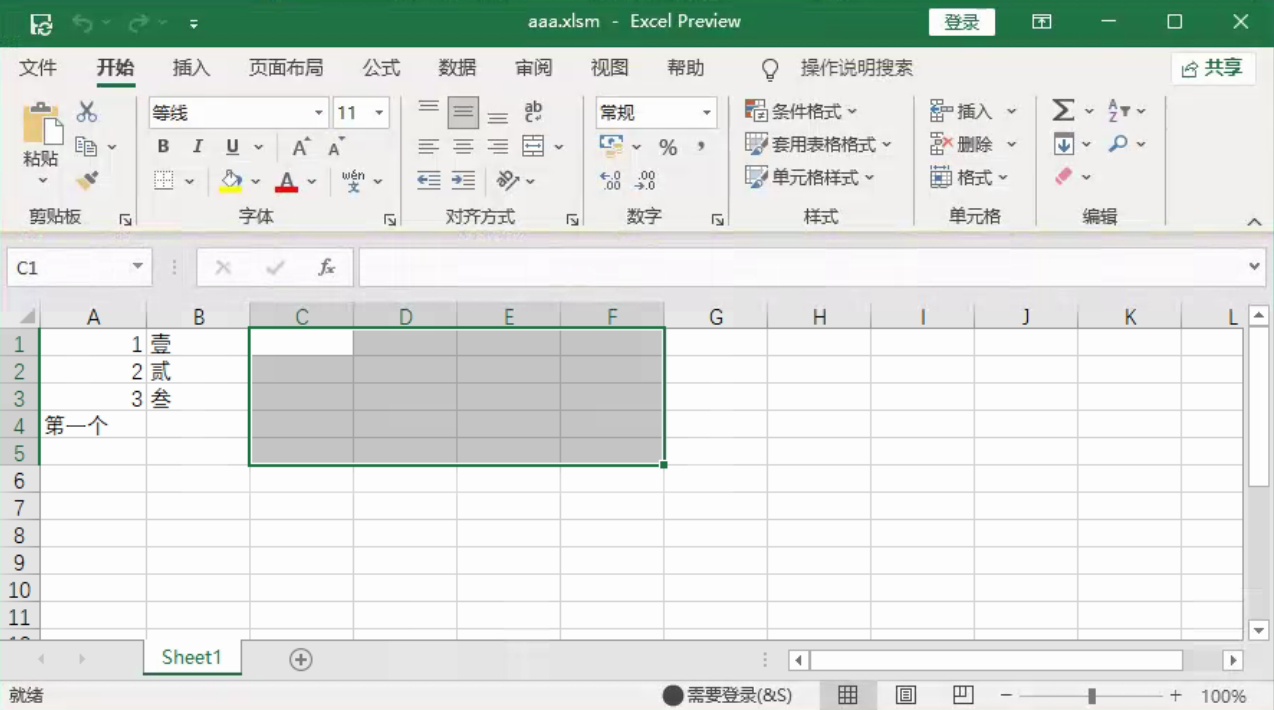
Task: Click the increase indent icon
Action: [463, 180]
